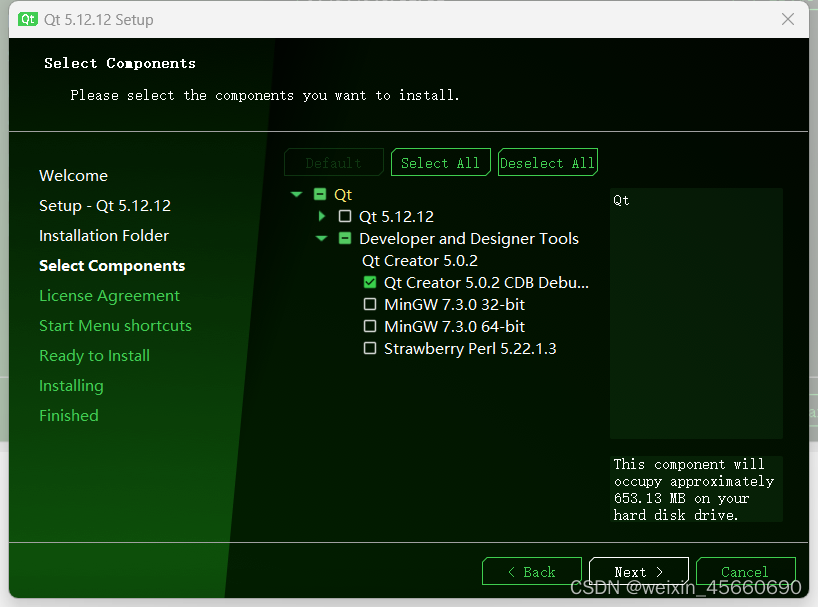This screenshot has width=818, height=607.
Task: Check the Qt 5.12.12 component checkbox
Action: pyautogui.click(x=346, y=216)
